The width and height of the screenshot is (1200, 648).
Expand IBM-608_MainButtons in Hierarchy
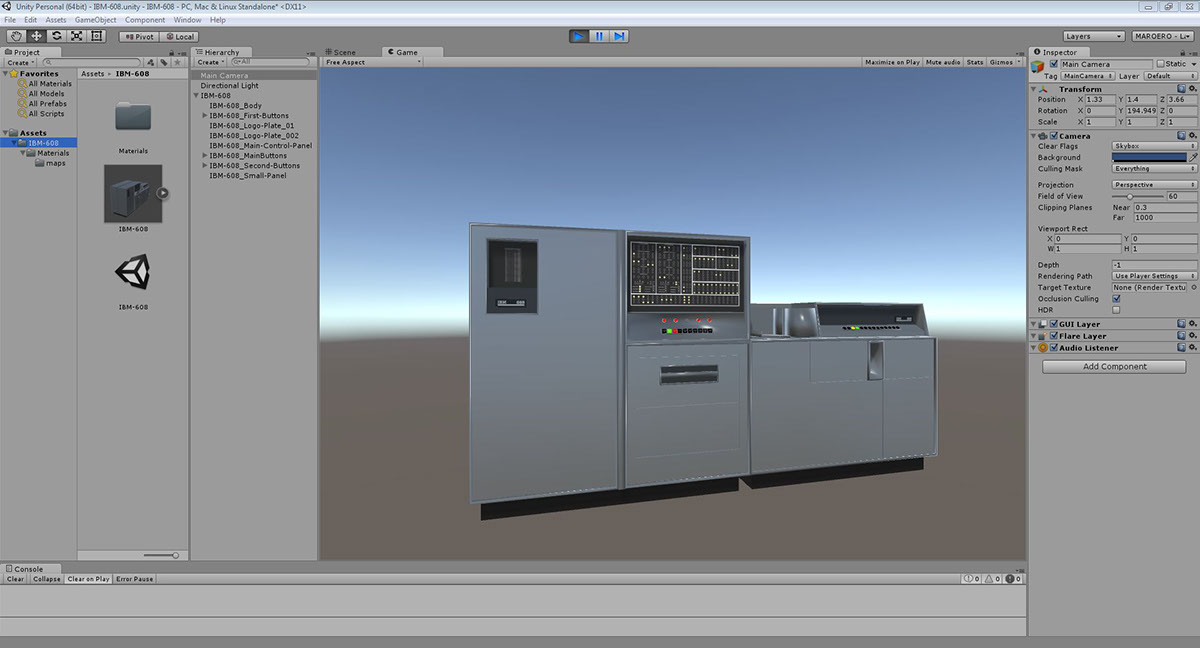pyautogui.click(x=205, y=156)
